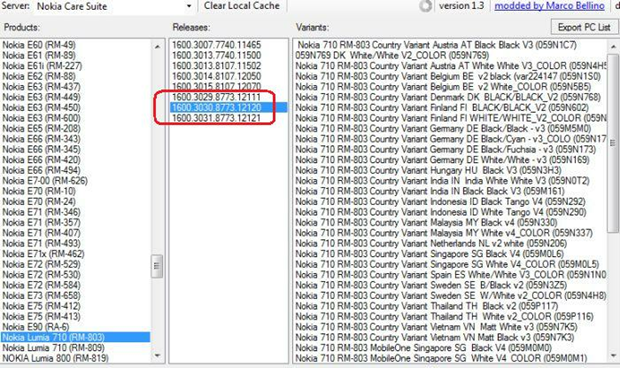Open the Server dropdown showing Nokia Care Suite

114,6
